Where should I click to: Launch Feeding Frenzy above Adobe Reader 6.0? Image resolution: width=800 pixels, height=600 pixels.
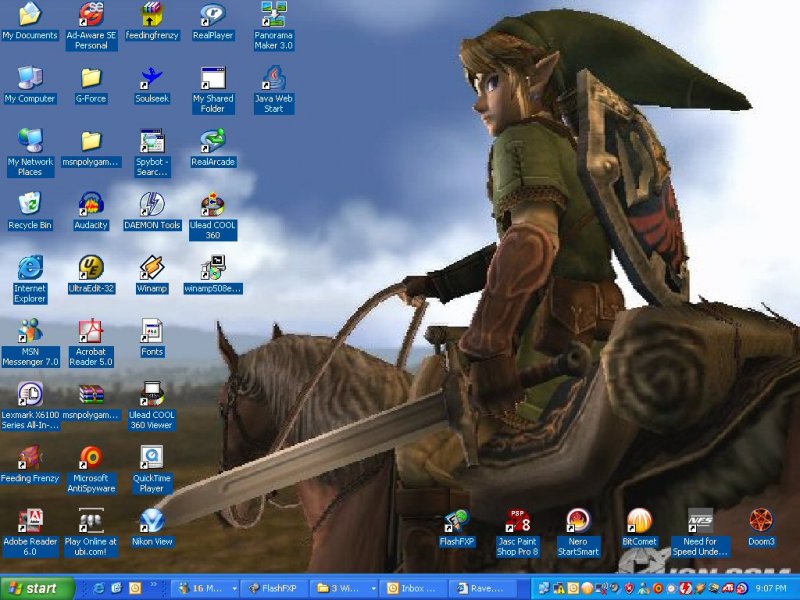pos(30,464)
